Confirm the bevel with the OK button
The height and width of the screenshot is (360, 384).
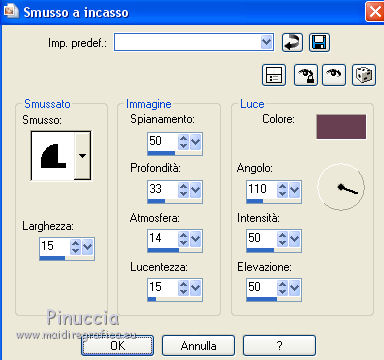[x=118, y=345]
